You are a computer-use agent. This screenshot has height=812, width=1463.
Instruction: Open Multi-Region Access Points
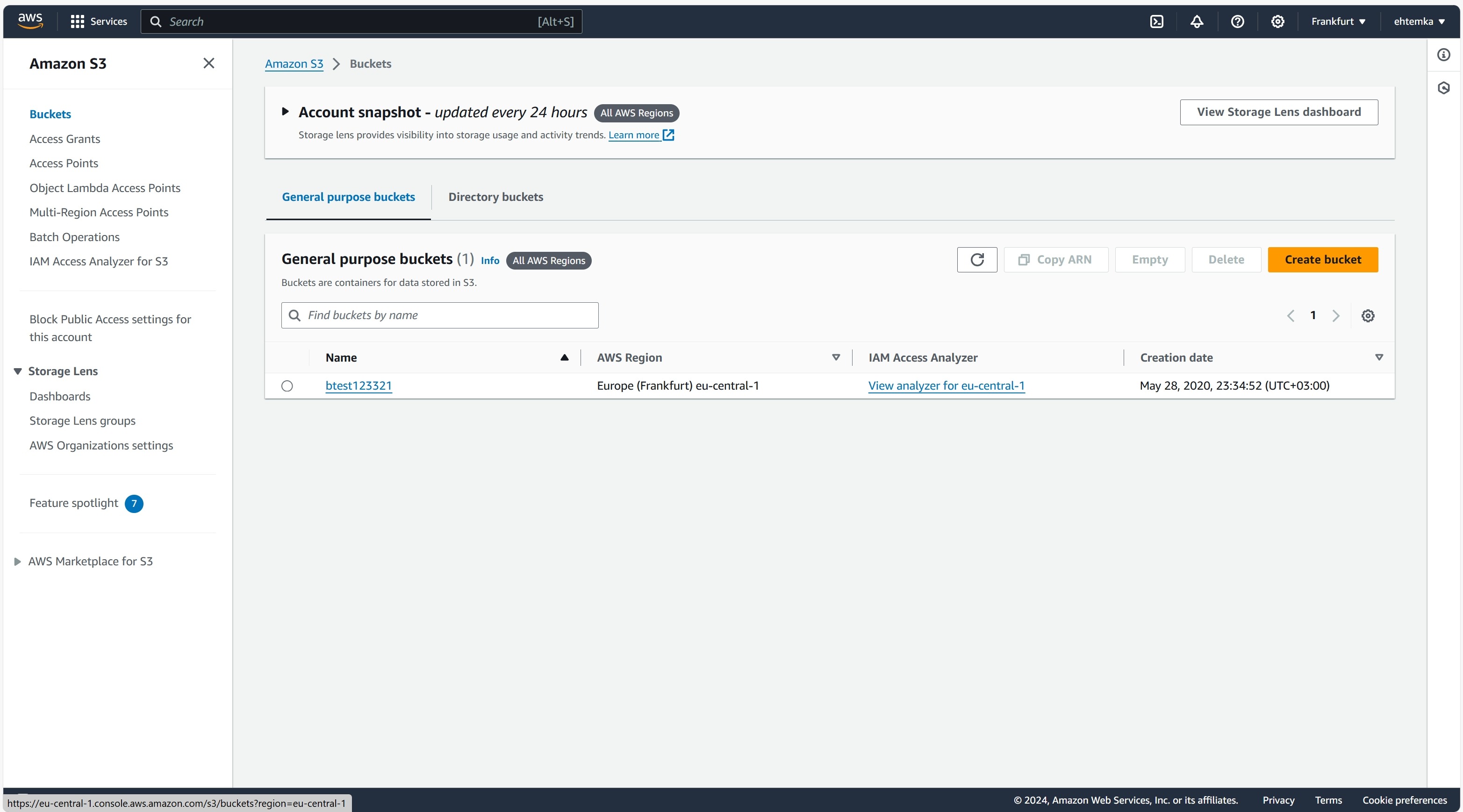(x=99, y=213)
